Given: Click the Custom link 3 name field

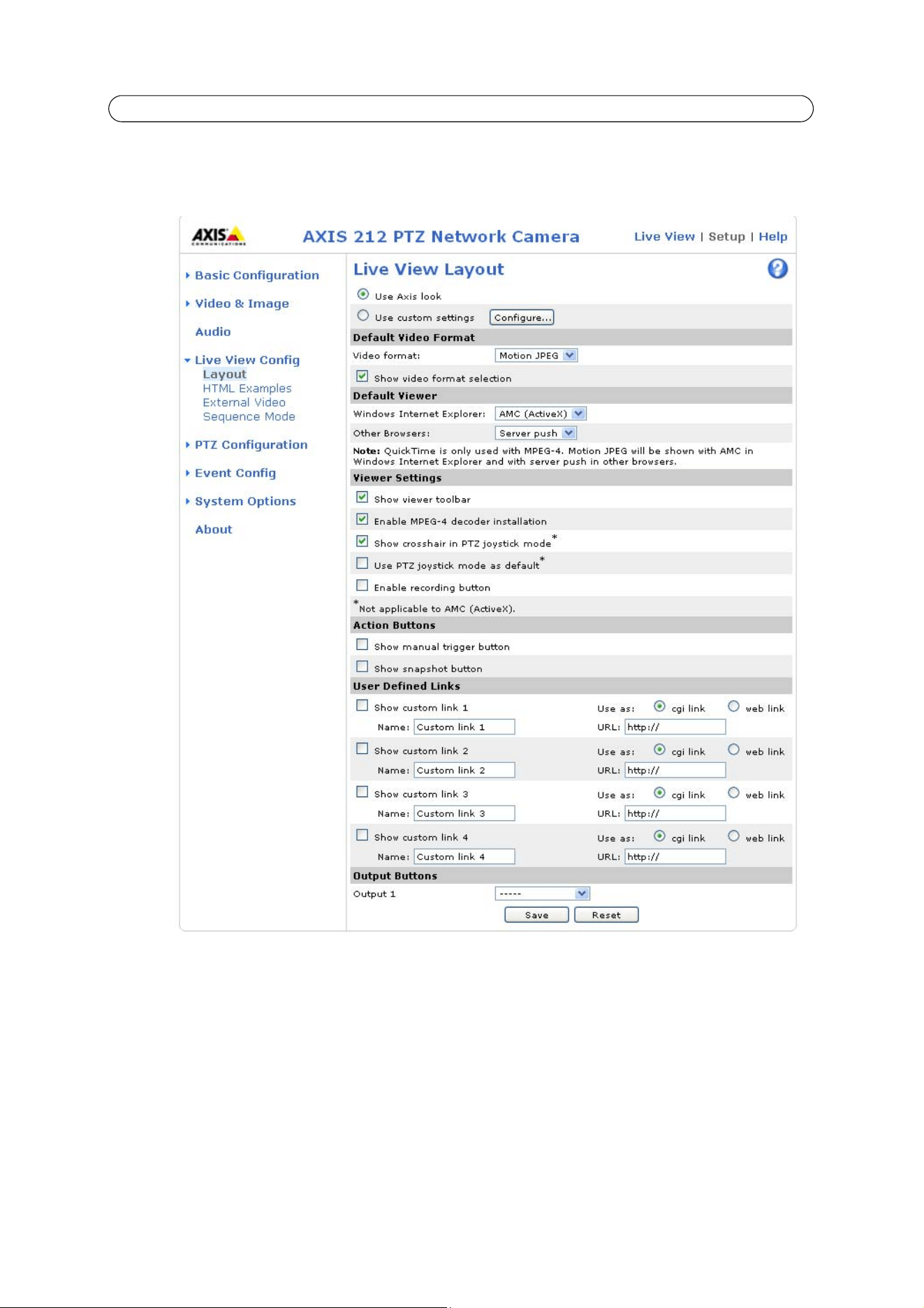Looking at the screenshot, I should (464, 814).
